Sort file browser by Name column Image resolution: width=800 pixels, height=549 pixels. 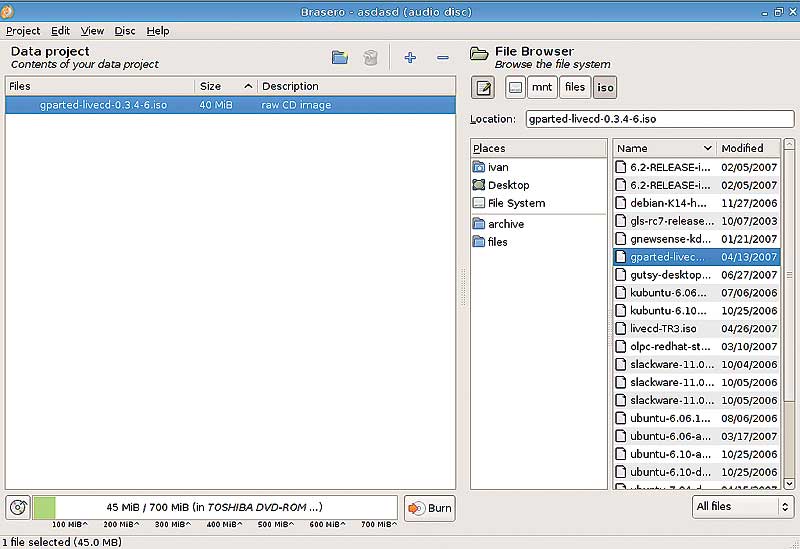664,148
